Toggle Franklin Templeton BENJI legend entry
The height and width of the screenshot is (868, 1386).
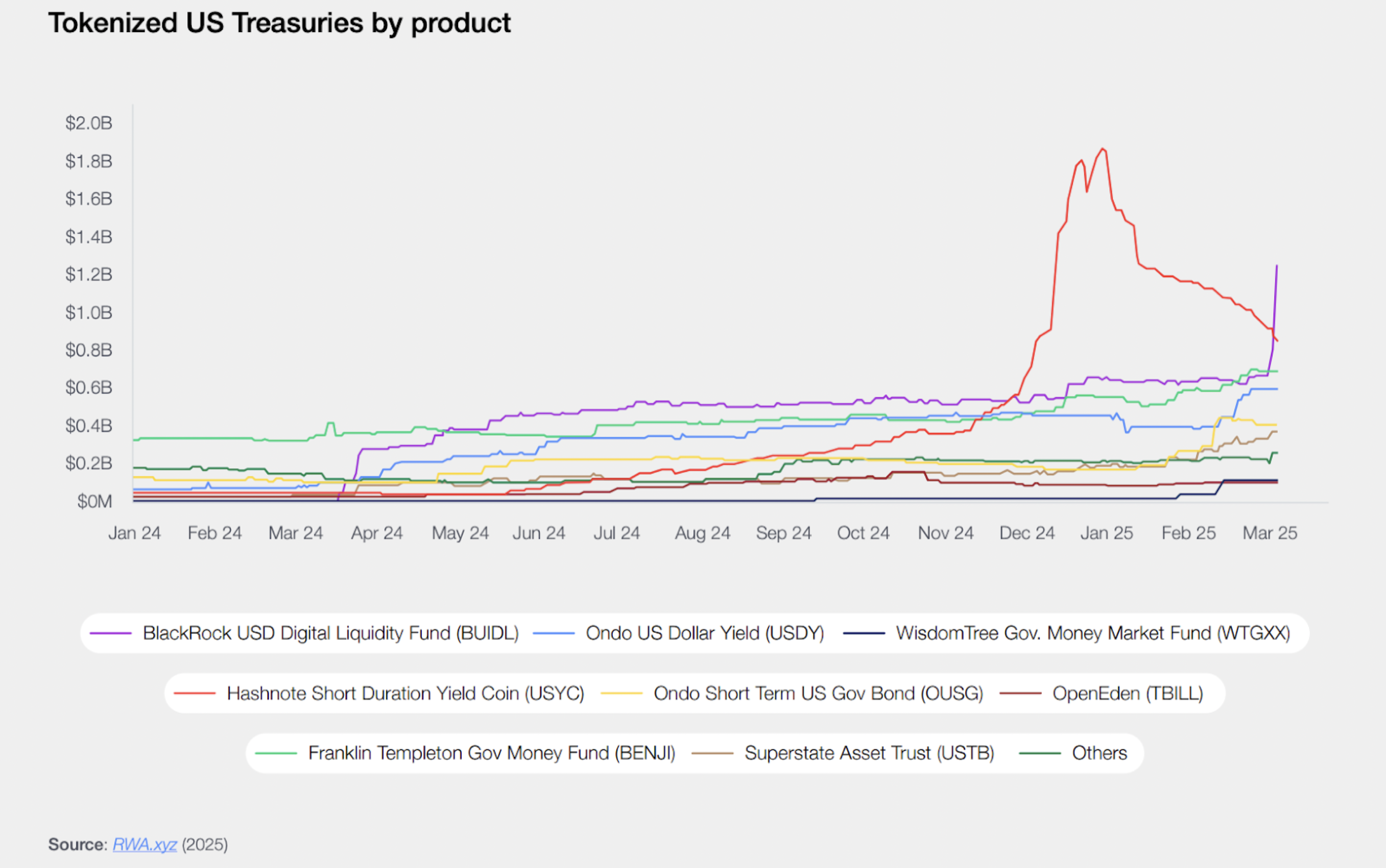pyautogui.click(x=491, y=753)
